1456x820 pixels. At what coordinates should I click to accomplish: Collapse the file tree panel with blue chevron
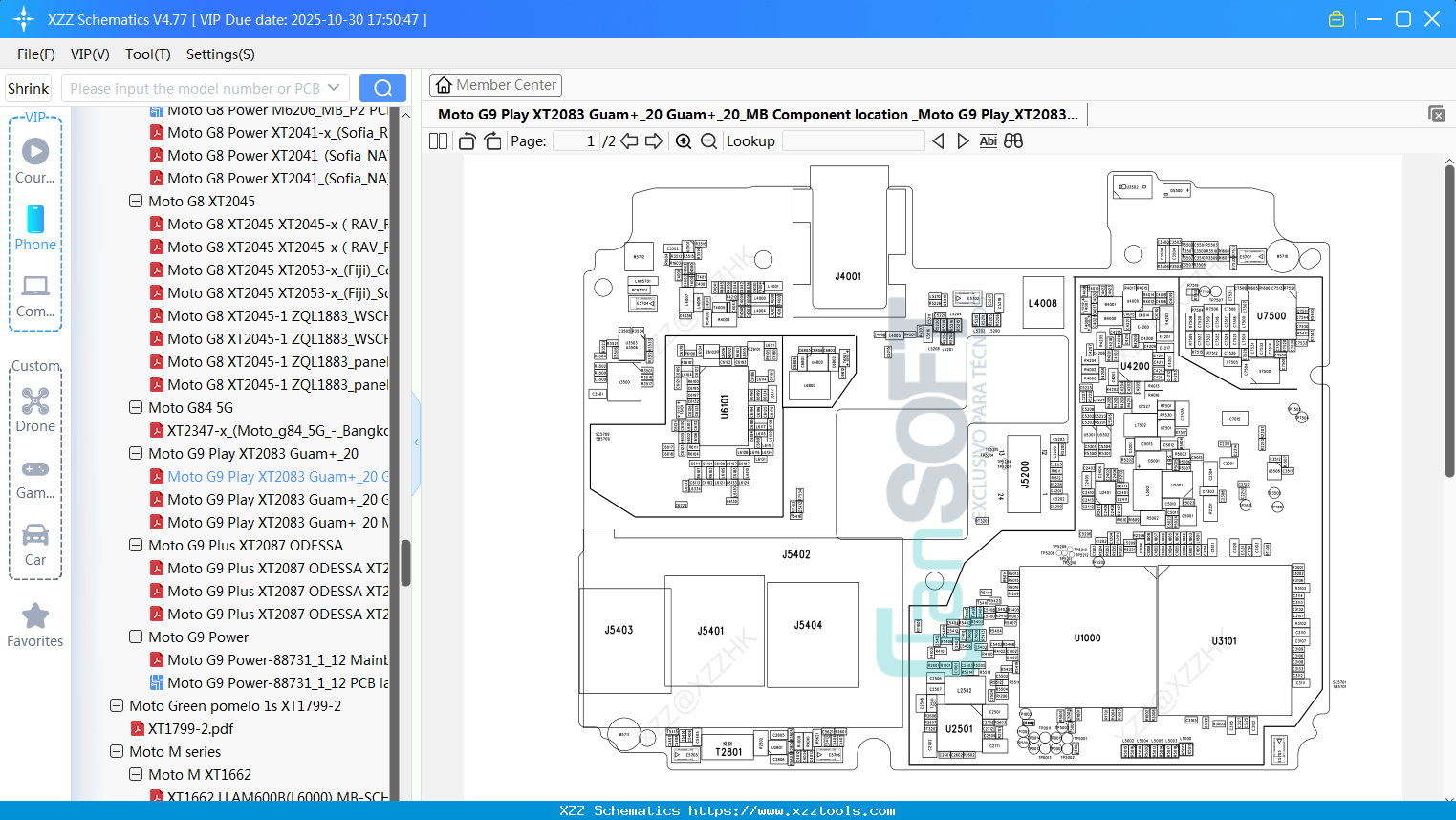tap(415, 442)
